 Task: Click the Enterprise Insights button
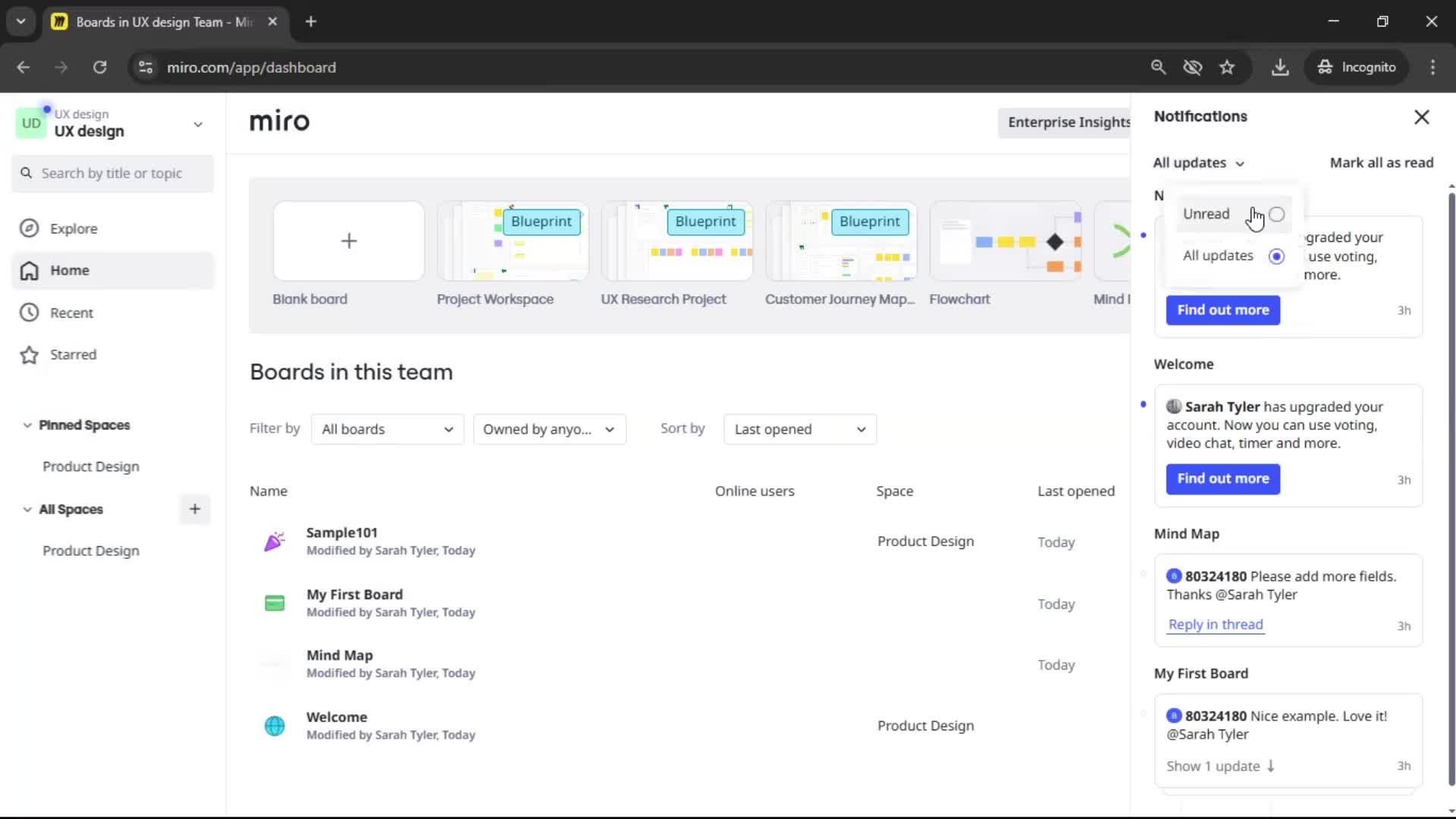click(1065, 122)
